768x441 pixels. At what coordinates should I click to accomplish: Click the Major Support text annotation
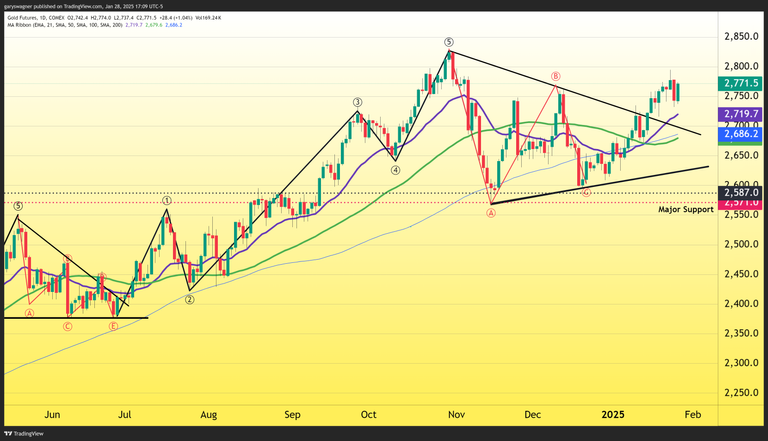(685, 210)
